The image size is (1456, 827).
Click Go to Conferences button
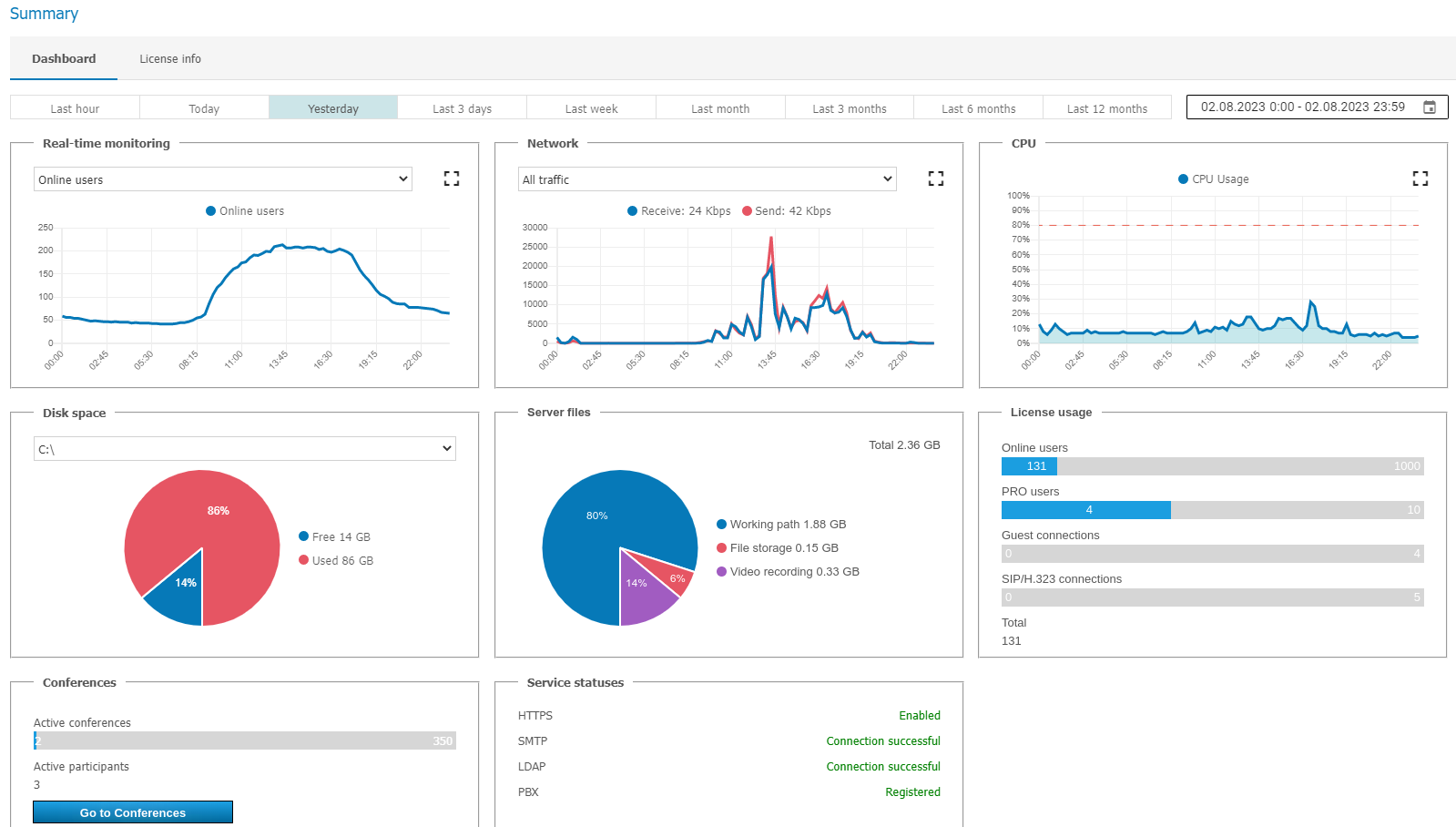point(133,812)
